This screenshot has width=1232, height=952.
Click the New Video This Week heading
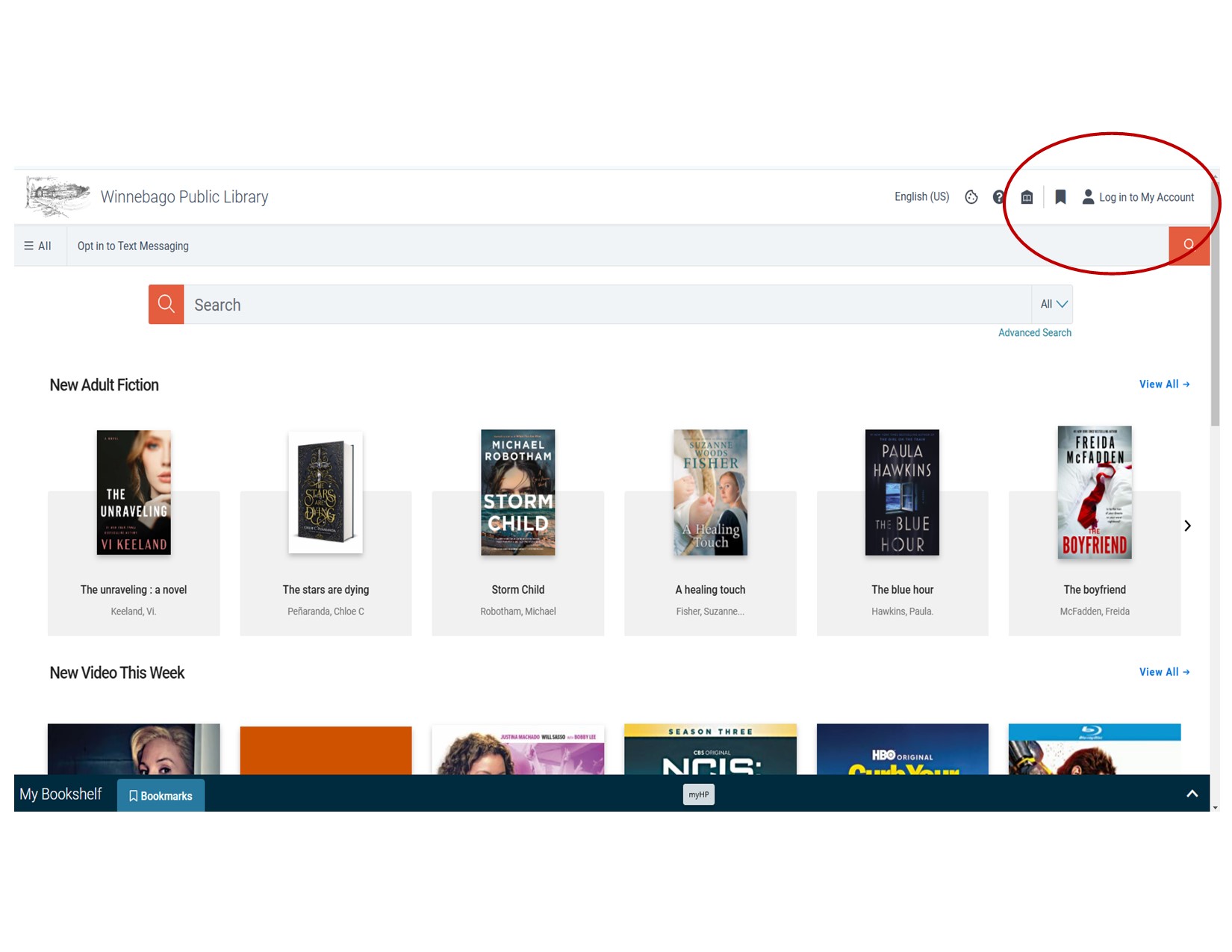click(x=117, y=673)
